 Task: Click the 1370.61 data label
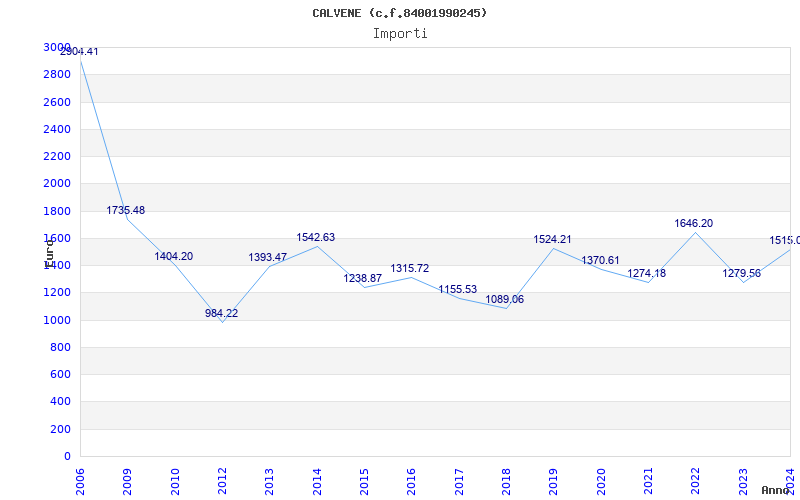pyautogui.click(x=600, y=260)
